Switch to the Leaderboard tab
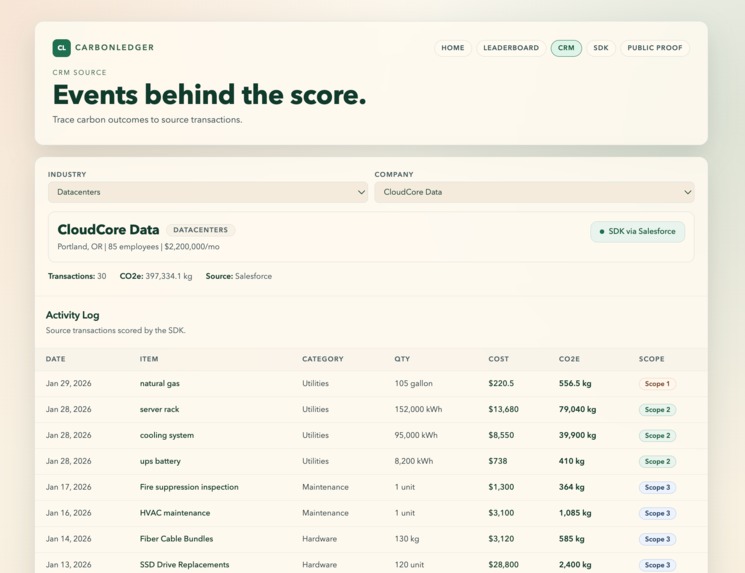The height and width of the screenshot is (573, 745). pos(511,48)
